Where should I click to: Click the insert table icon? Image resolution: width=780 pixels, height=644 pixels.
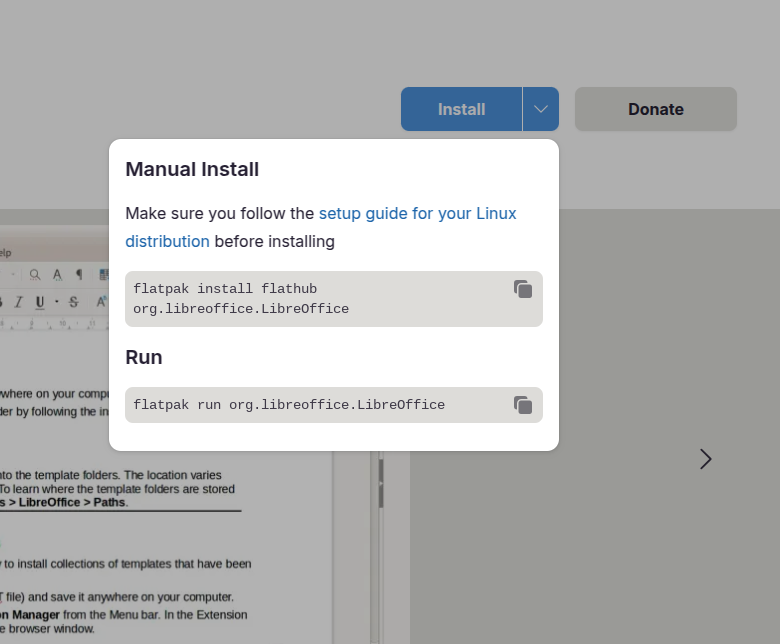pos(104,274)
